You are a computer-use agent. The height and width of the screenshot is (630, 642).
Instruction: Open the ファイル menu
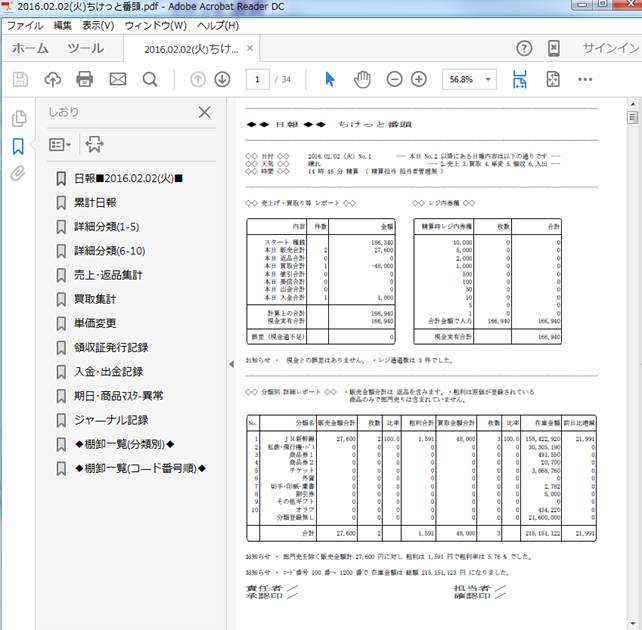(25, 25)
